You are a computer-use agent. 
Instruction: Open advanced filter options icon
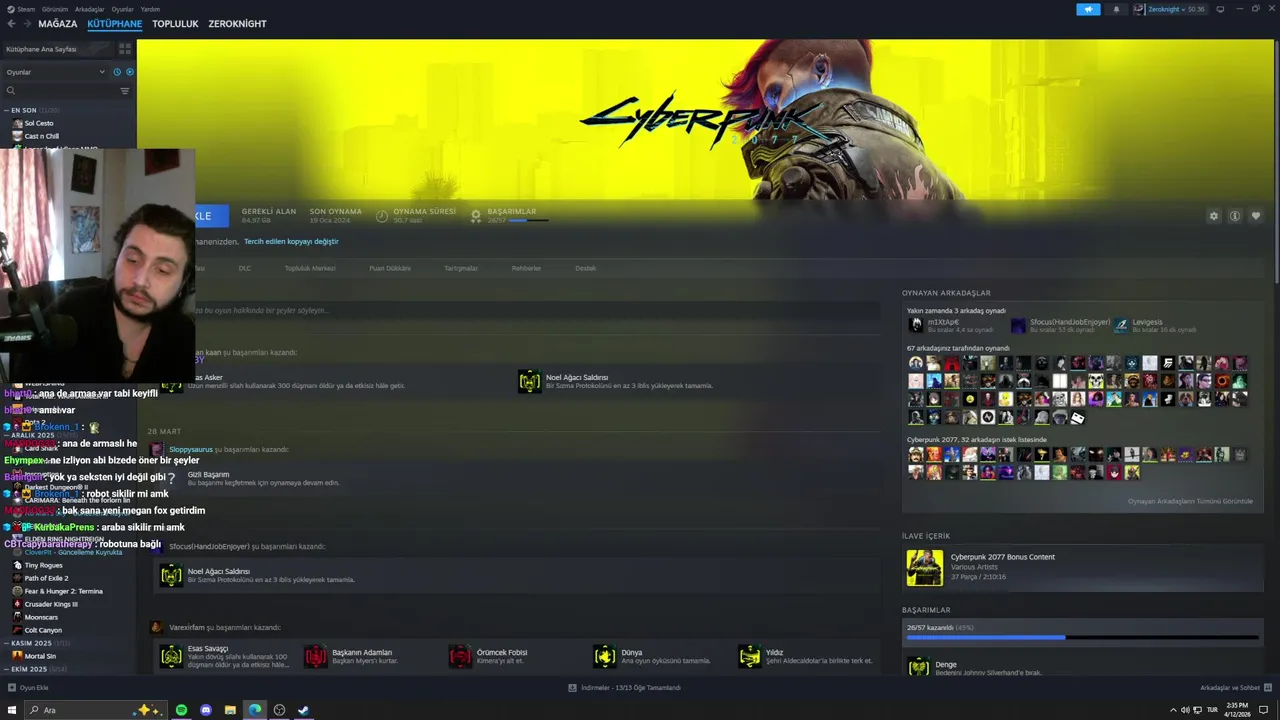(125, 91)
